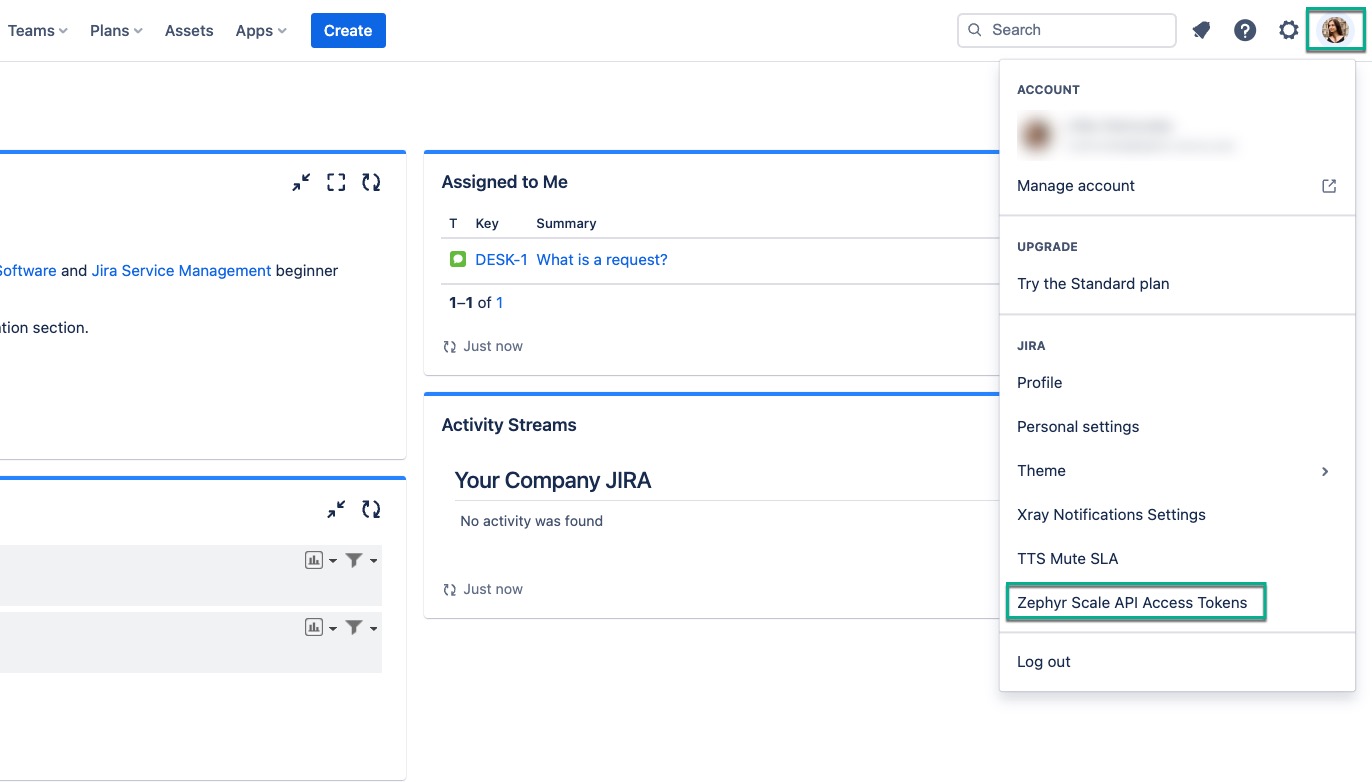Select Log out from account menu
Viewport: 1372px width, 782px height.
[1044, 662]
